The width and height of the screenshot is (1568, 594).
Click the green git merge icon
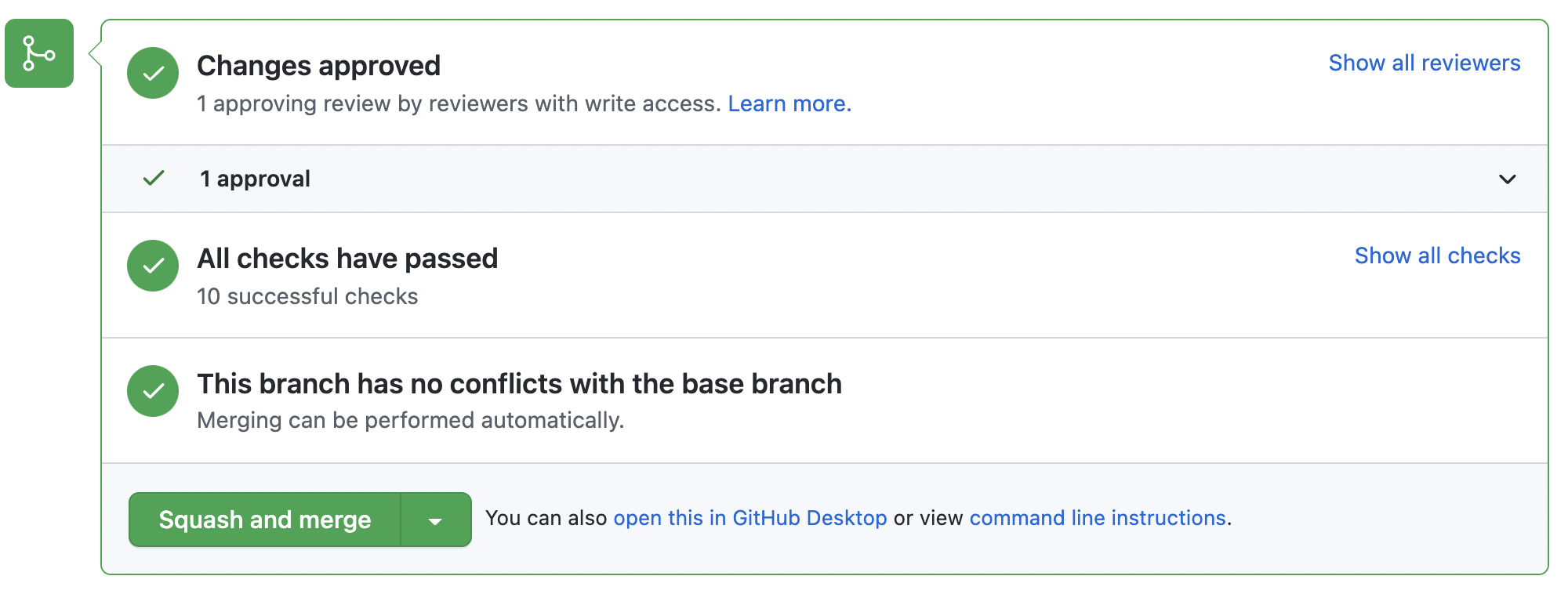tap(39, 53)
